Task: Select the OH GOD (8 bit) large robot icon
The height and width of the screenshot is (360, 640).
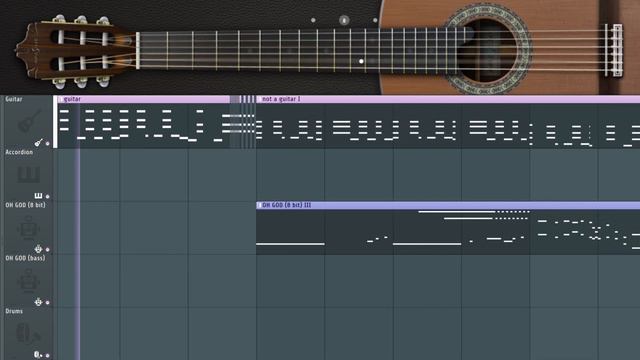Action: (29, 228)
